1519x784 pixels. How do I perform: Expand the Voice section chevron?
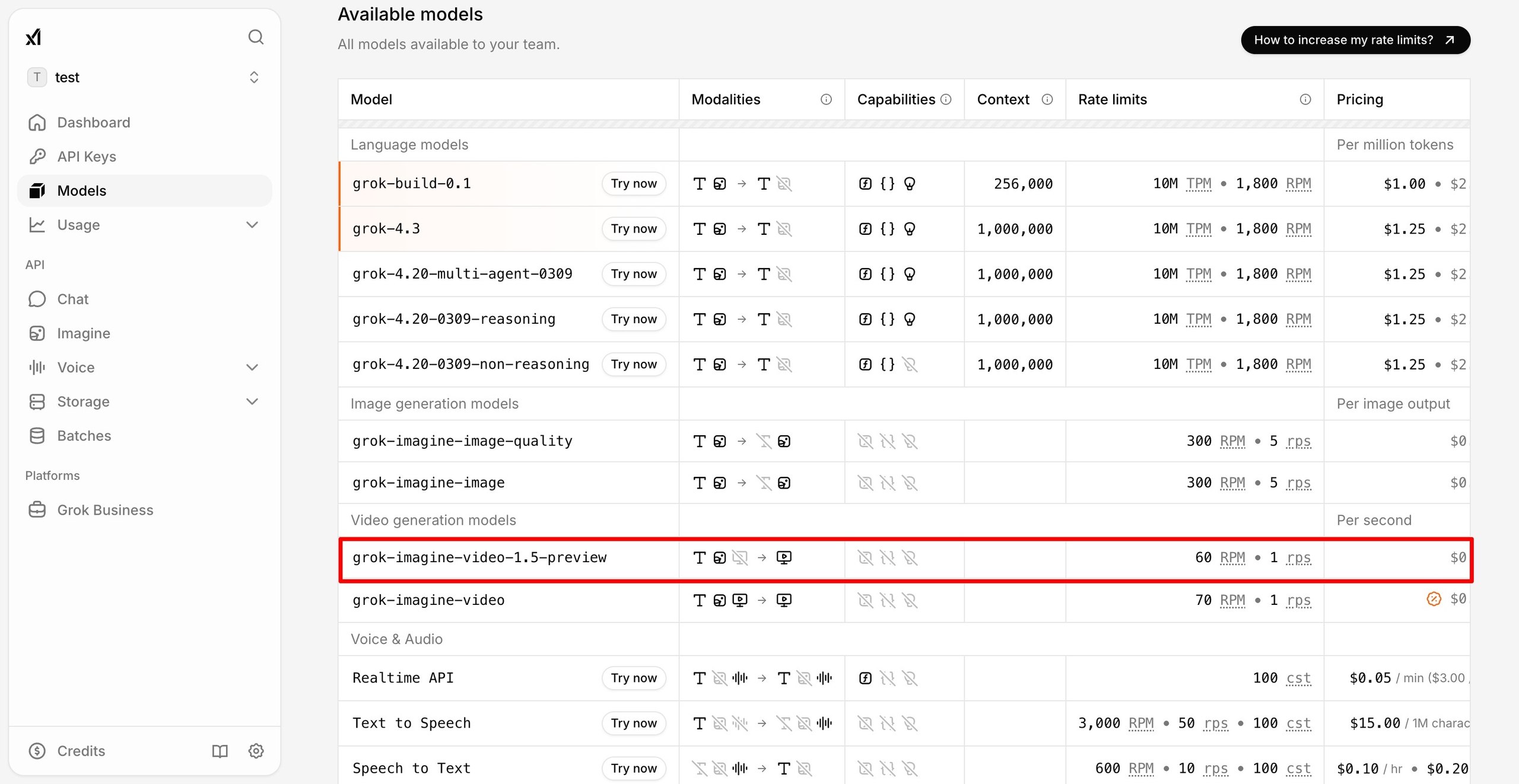(x=252, y=367)
